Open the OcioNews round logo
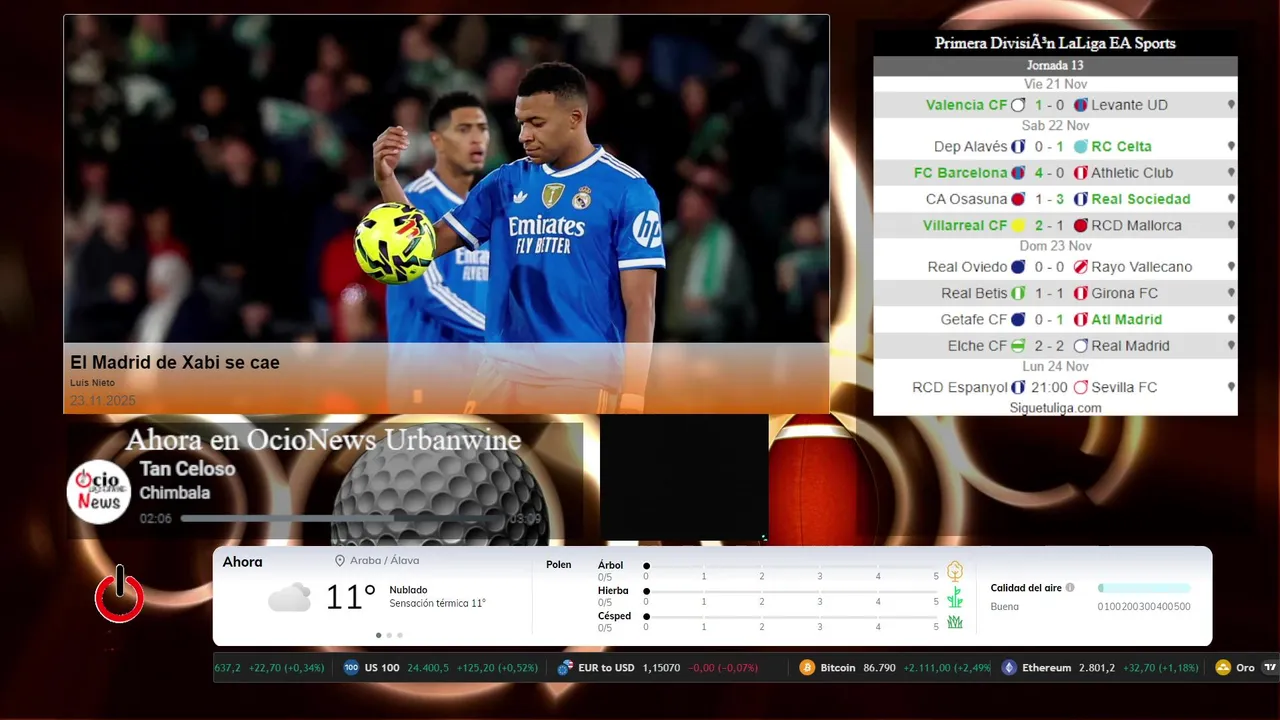This screenshot has height=720, width=1280. (99, 491)
